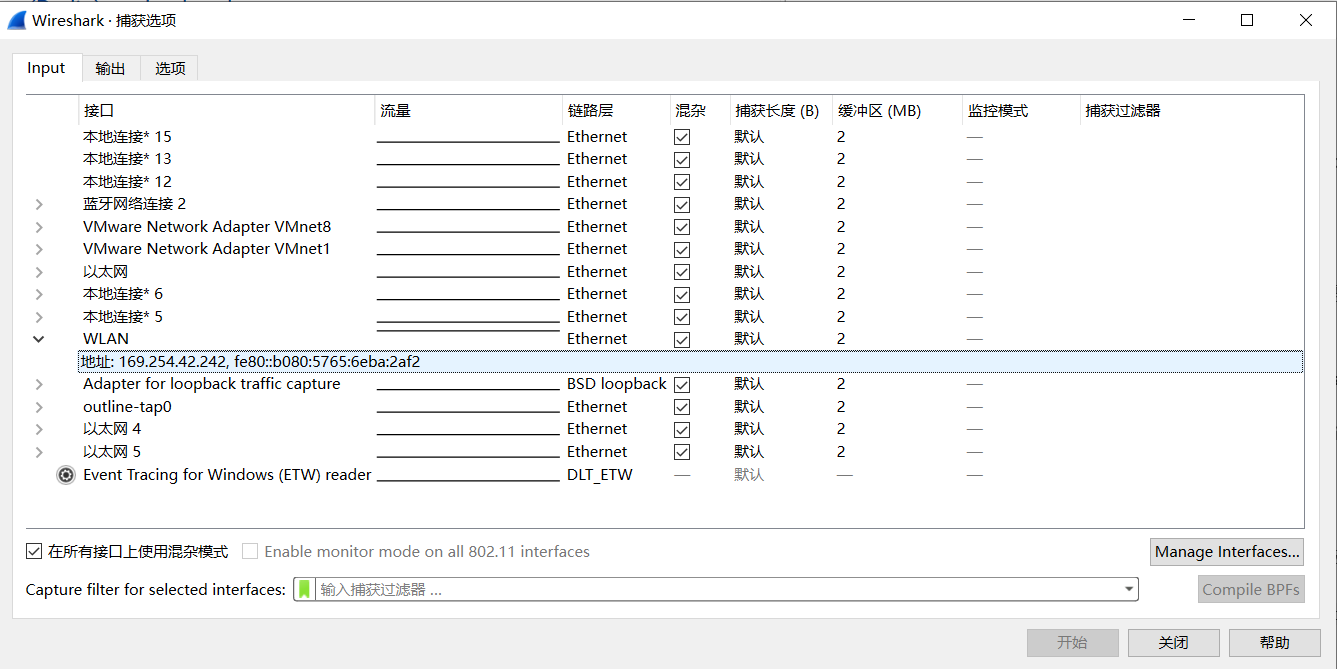Click the DLT_ETW link-layer cell

[600, 475]
